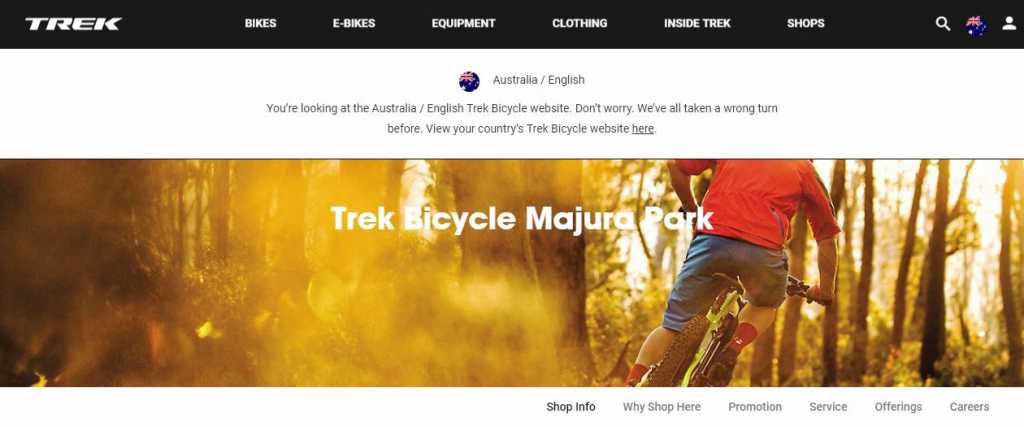
Task: Click the round Australia flag beside Australia / English
Action: [469, 81]
